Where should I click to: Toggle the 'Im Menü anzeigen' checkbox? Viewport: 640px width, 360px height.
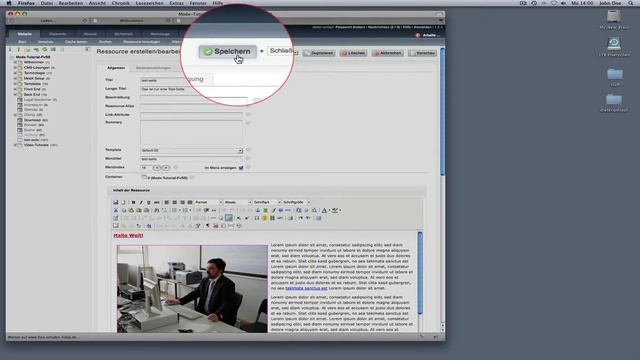[241, 168]
